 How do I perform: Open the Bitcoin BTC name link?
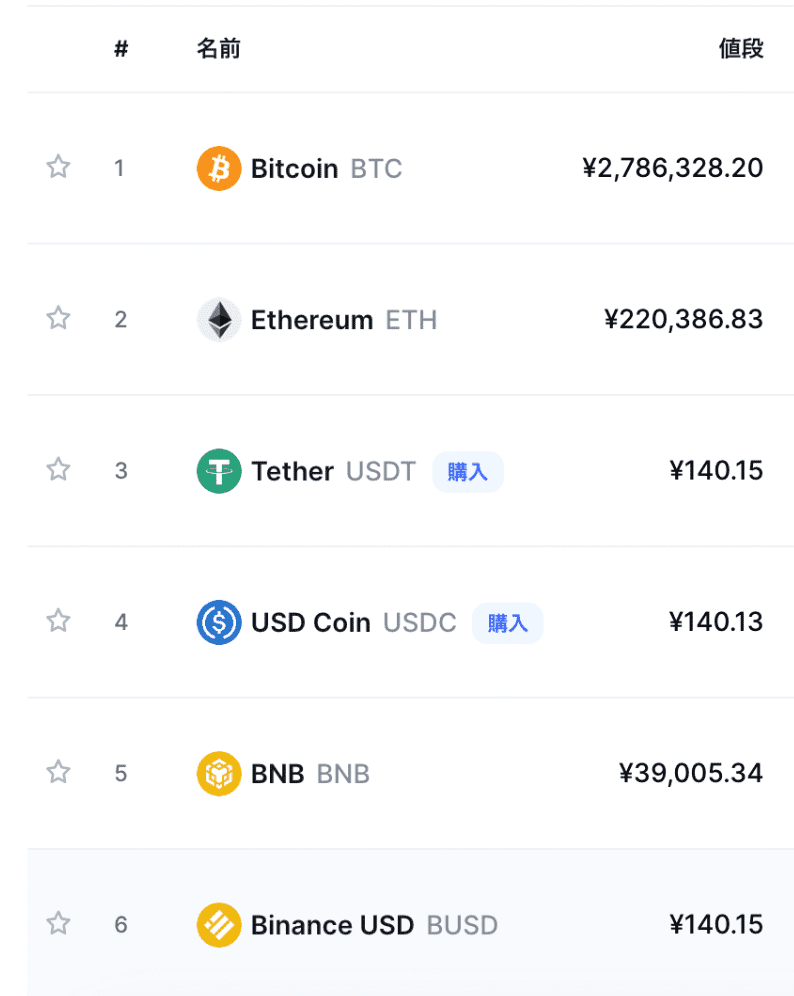(326, 168)
